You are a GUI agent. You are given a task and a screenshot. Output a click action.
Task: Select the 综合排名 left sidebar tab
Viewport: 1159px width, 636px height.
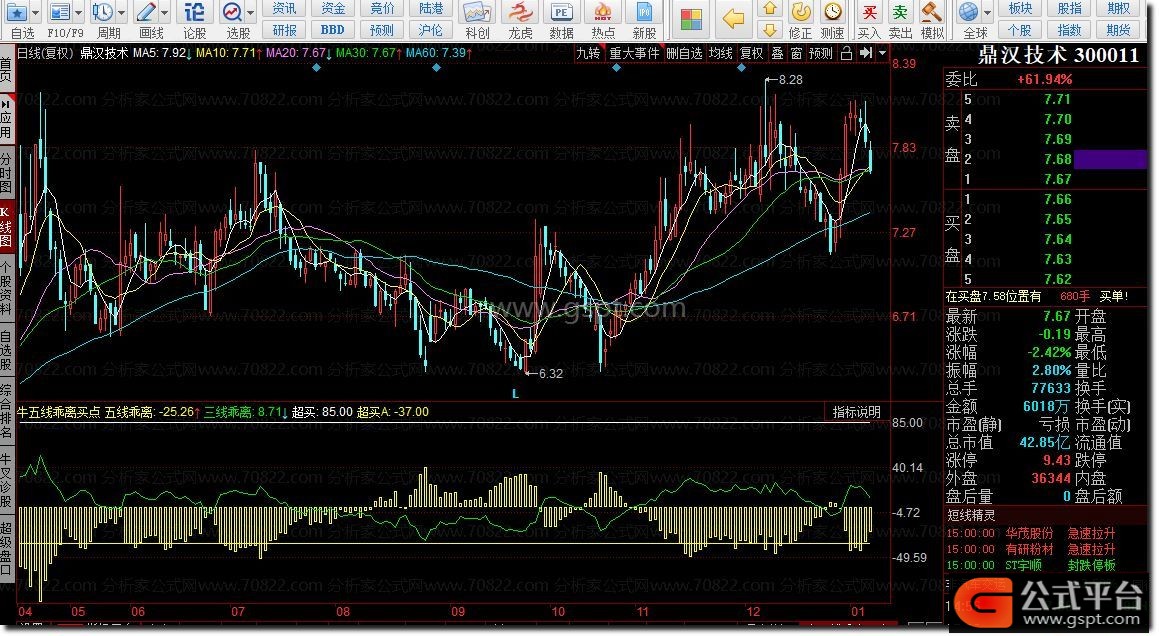click(7, 411)
